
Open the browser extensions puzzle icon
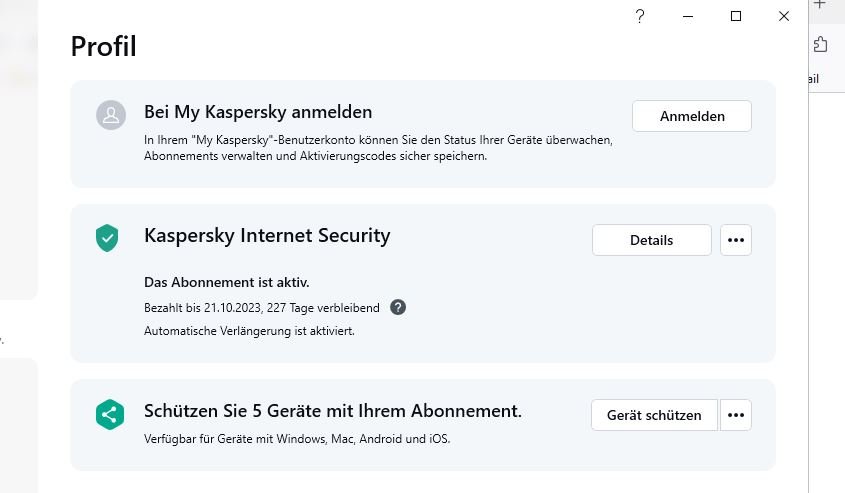click(x=821, y=44)
